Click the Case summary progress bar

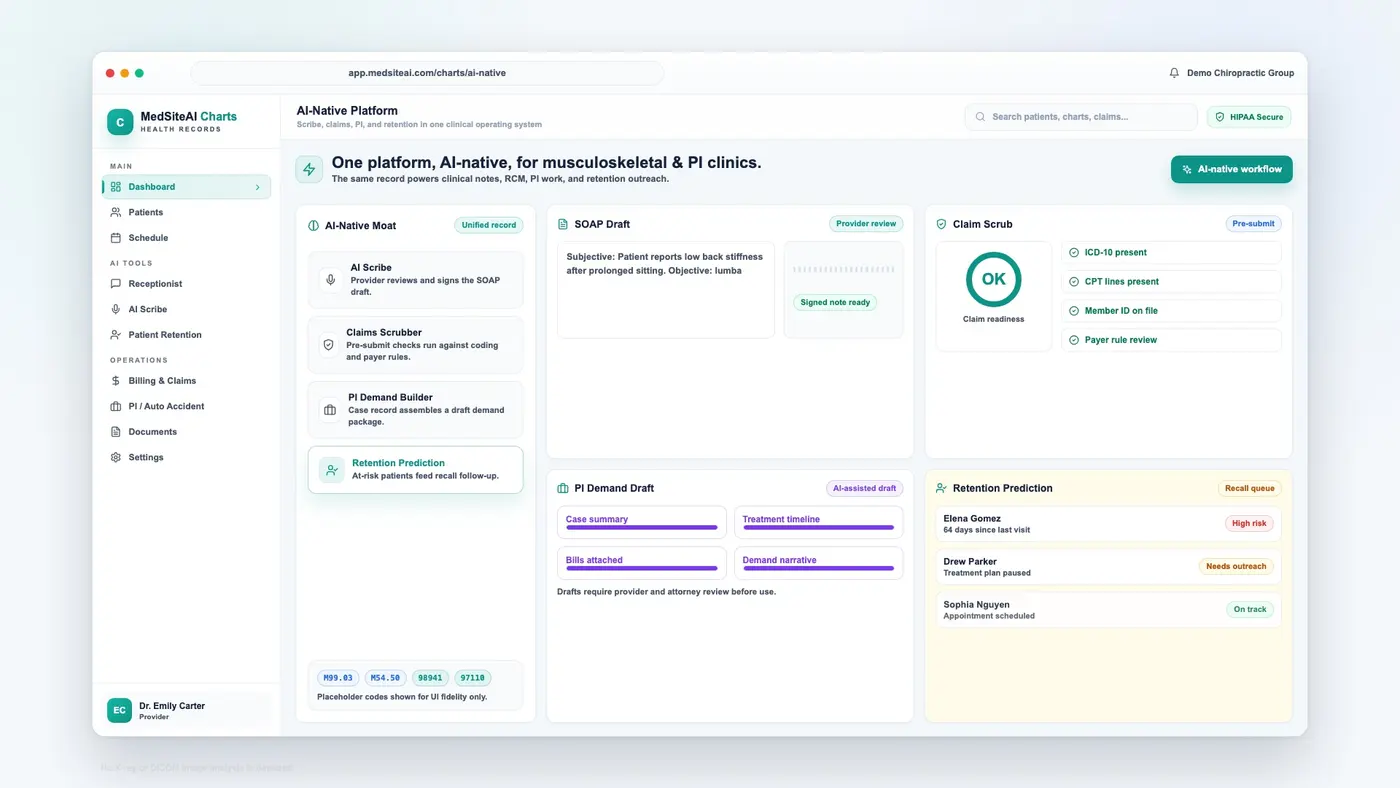(642, 527)
